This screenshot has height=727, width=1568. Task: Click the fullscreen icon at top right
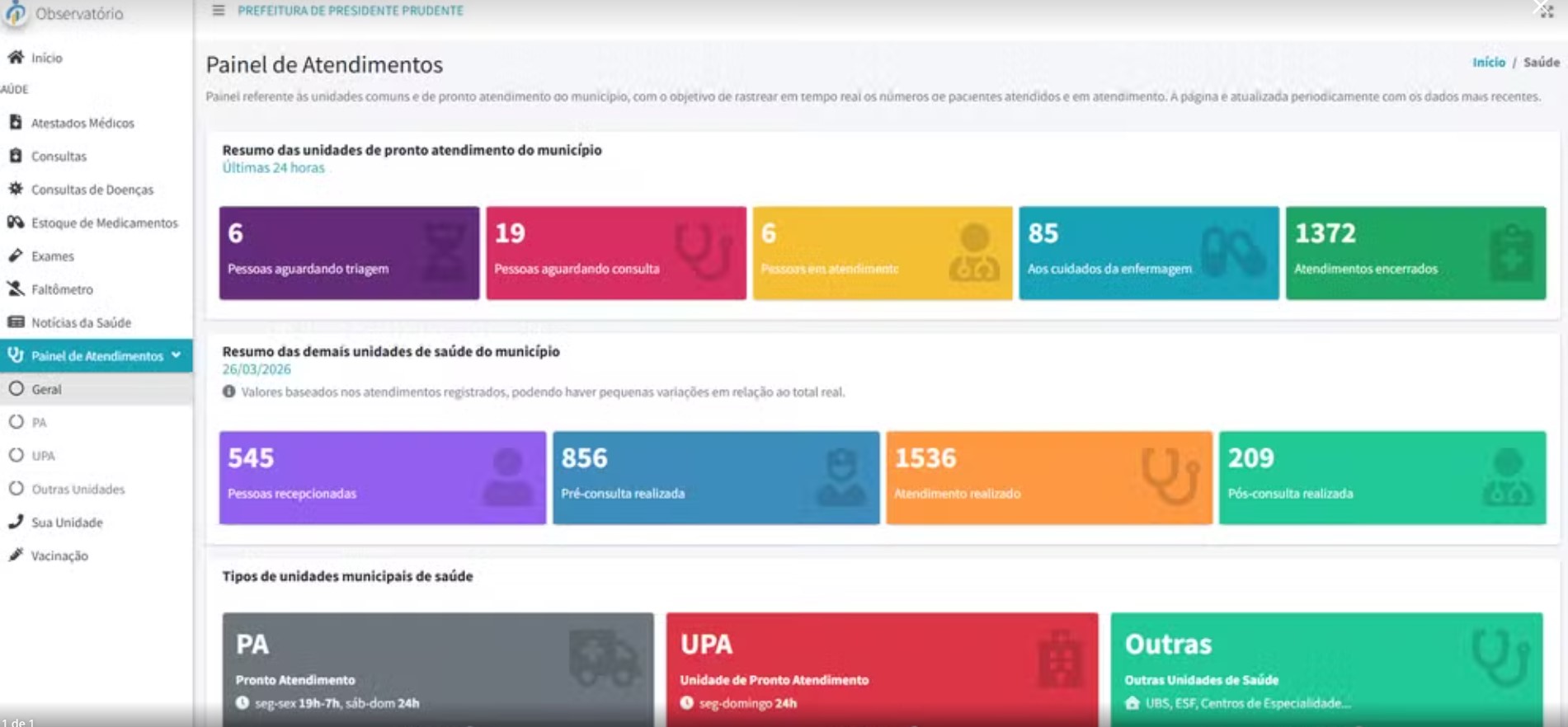(x=1545, y=11)
